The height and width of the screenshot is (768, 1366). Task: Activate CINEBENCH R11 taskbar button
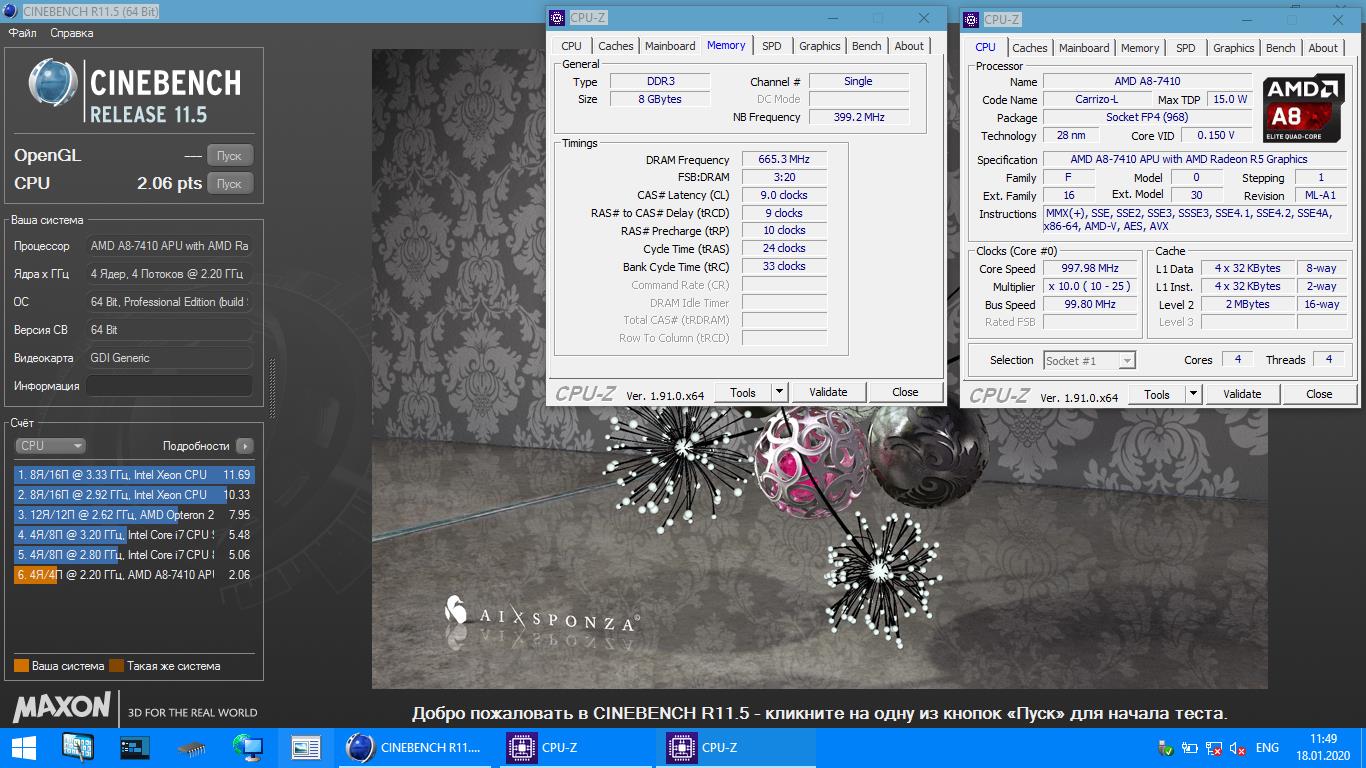[415, 748]
